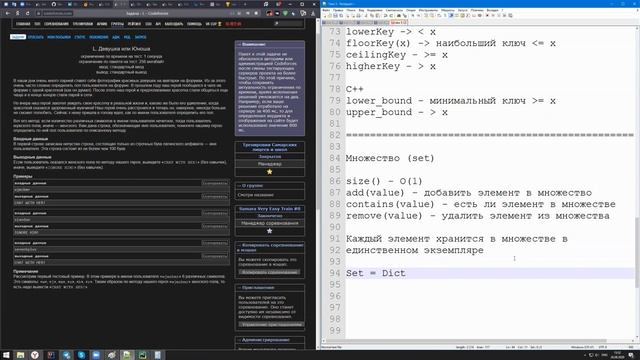Viewport: 640px width, 360px height.
Task: Open Мои посылки tab on Codeforces
Action: point(59,37)
